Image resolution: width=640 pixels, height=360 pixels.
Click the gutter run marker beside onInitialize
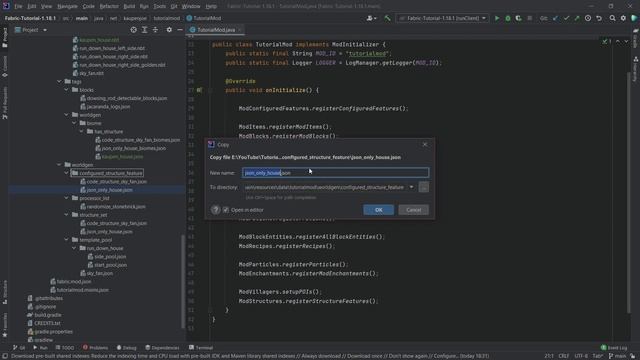coord(199,90)
